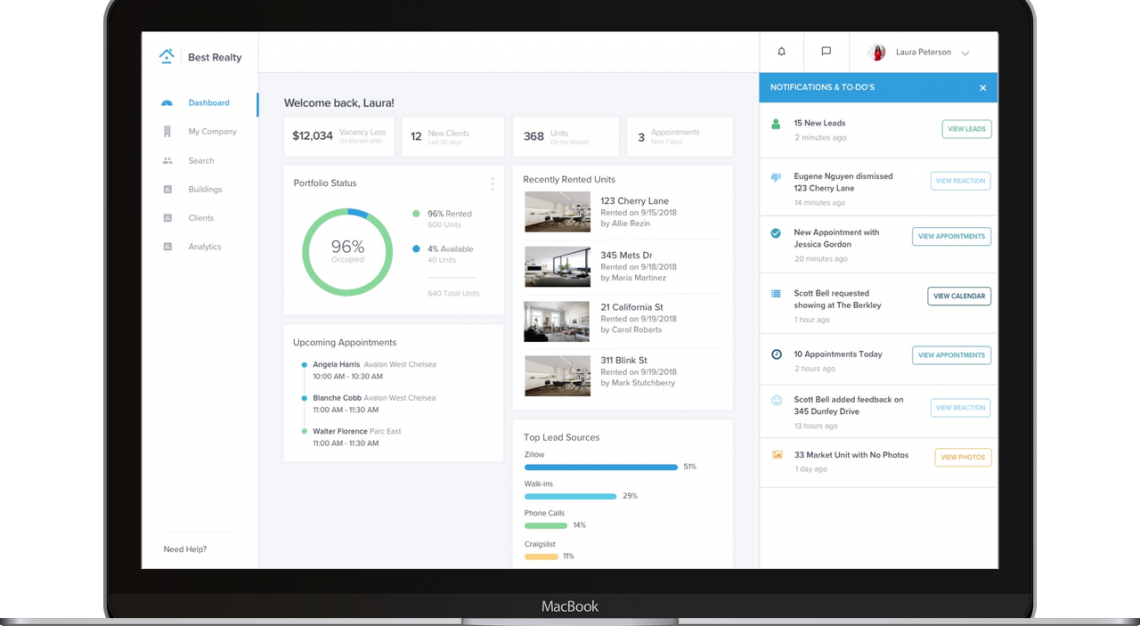Viewport: 1140px width, 626px height.
Task: Click View Reaction for Scott Bell feedback
Action: tap(960, 408)
